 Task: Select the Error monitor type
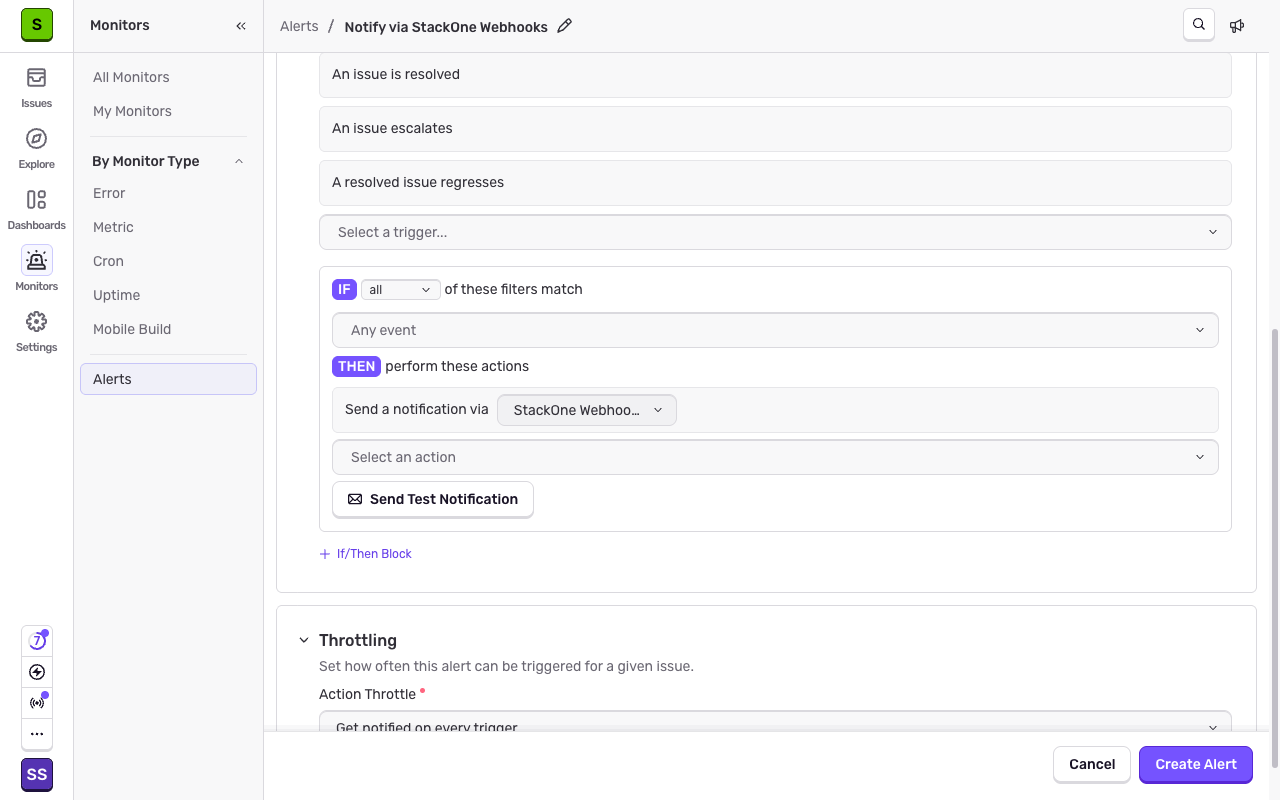[x=109, y=193]
